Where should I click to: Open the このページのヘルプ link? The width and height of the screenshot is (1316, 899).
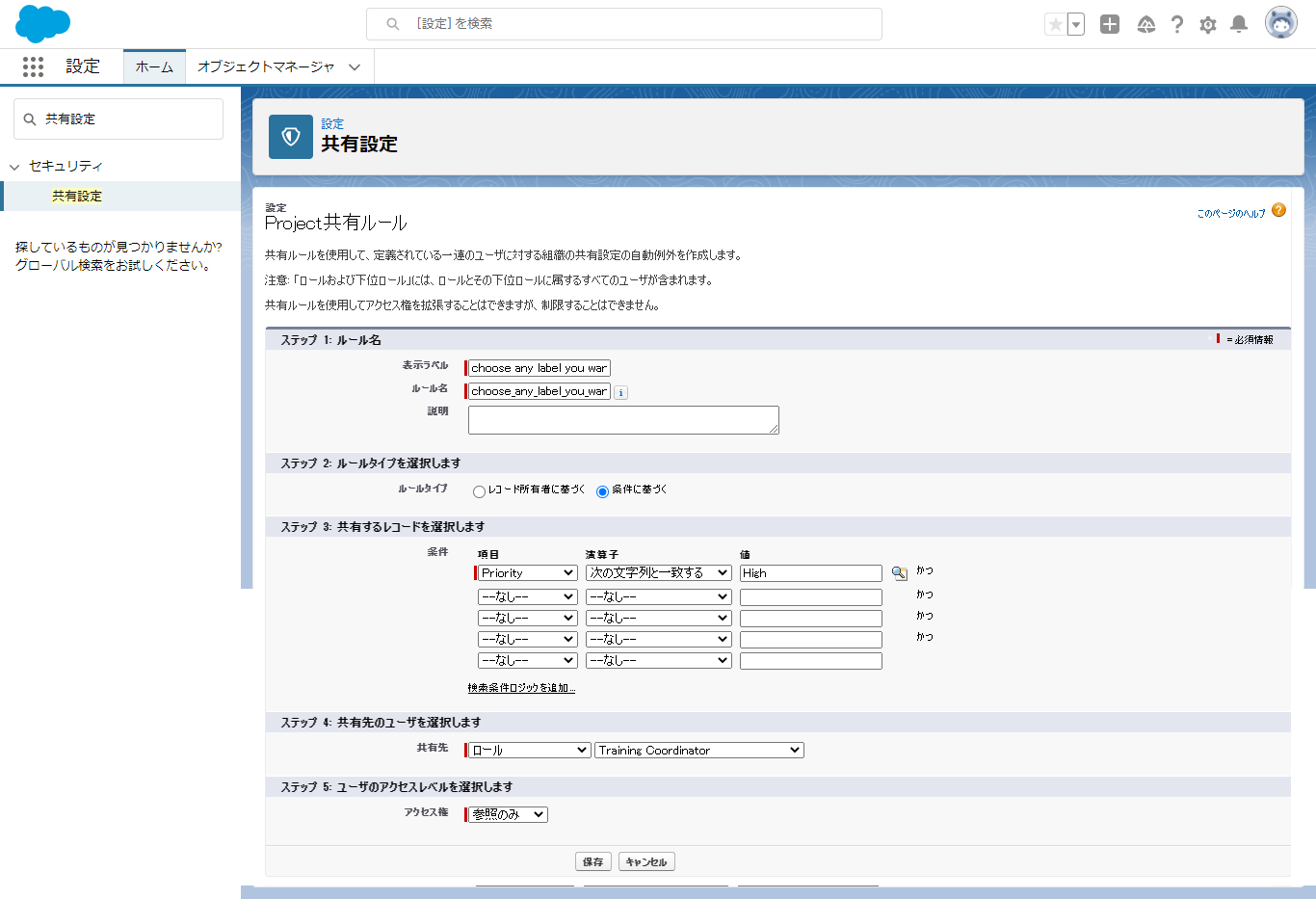1231,213
